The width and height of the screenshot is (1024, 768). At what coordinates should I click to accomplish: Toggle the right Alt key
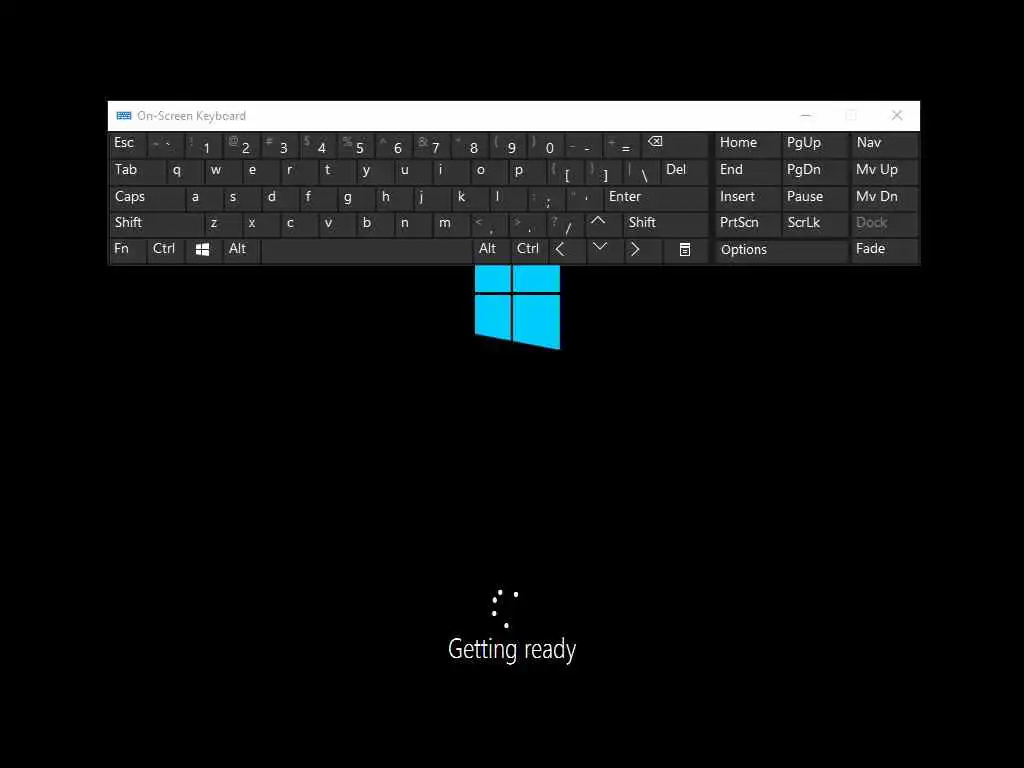click(x=490, y=250)
